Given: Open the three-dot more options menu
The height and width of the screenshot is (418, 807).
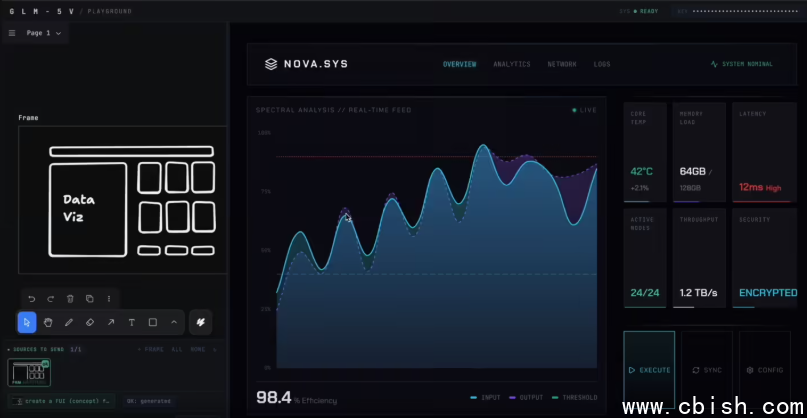Looking at the screenshot, I should coord(109,298).
